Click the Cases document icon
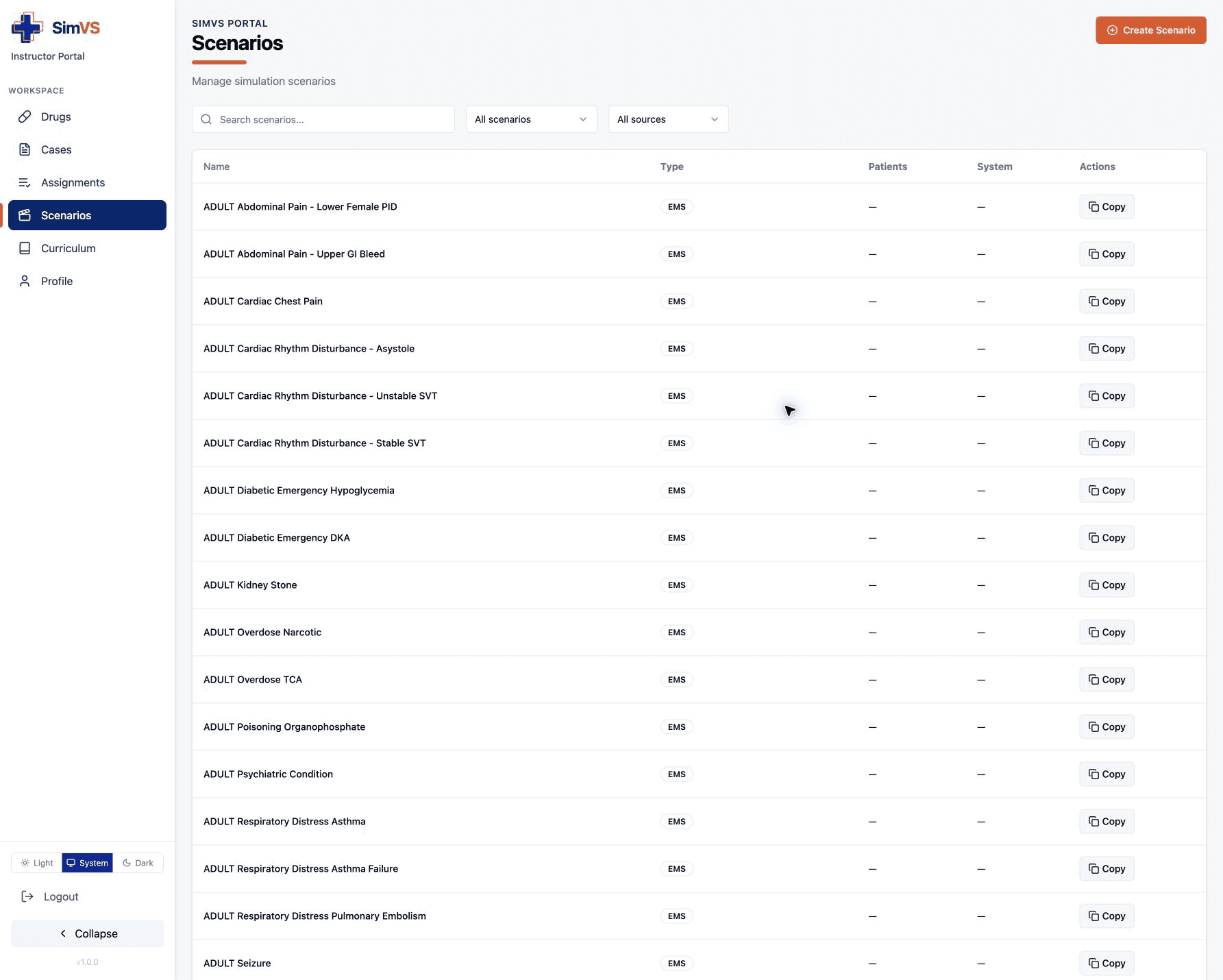Viewport: 1223px width, 980px height. [25, 149]
